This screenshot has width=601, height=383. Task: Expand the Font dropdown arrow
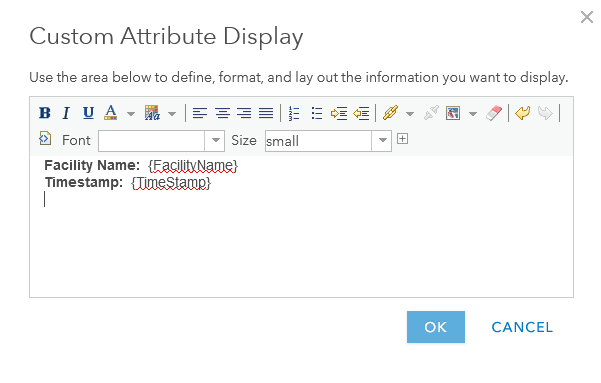click(x=215, y=141)
